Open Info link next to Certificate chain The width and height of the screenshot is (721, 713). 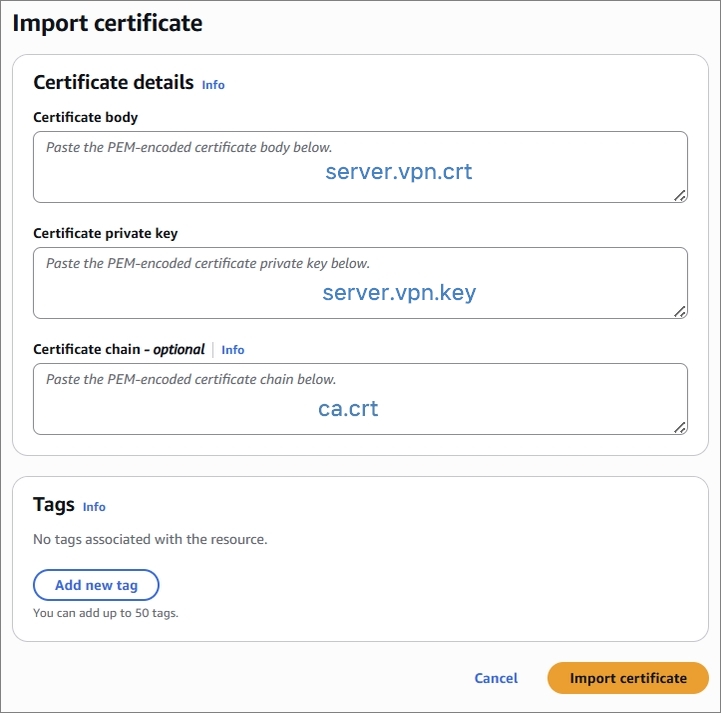click(x=233, y=350)
